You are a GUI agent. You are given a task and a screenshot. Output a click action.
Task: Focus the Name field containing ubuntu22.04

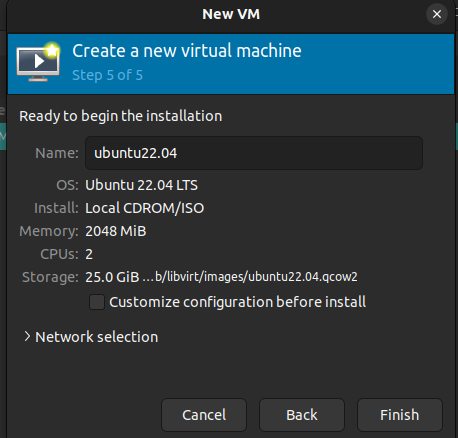point(254,153)
